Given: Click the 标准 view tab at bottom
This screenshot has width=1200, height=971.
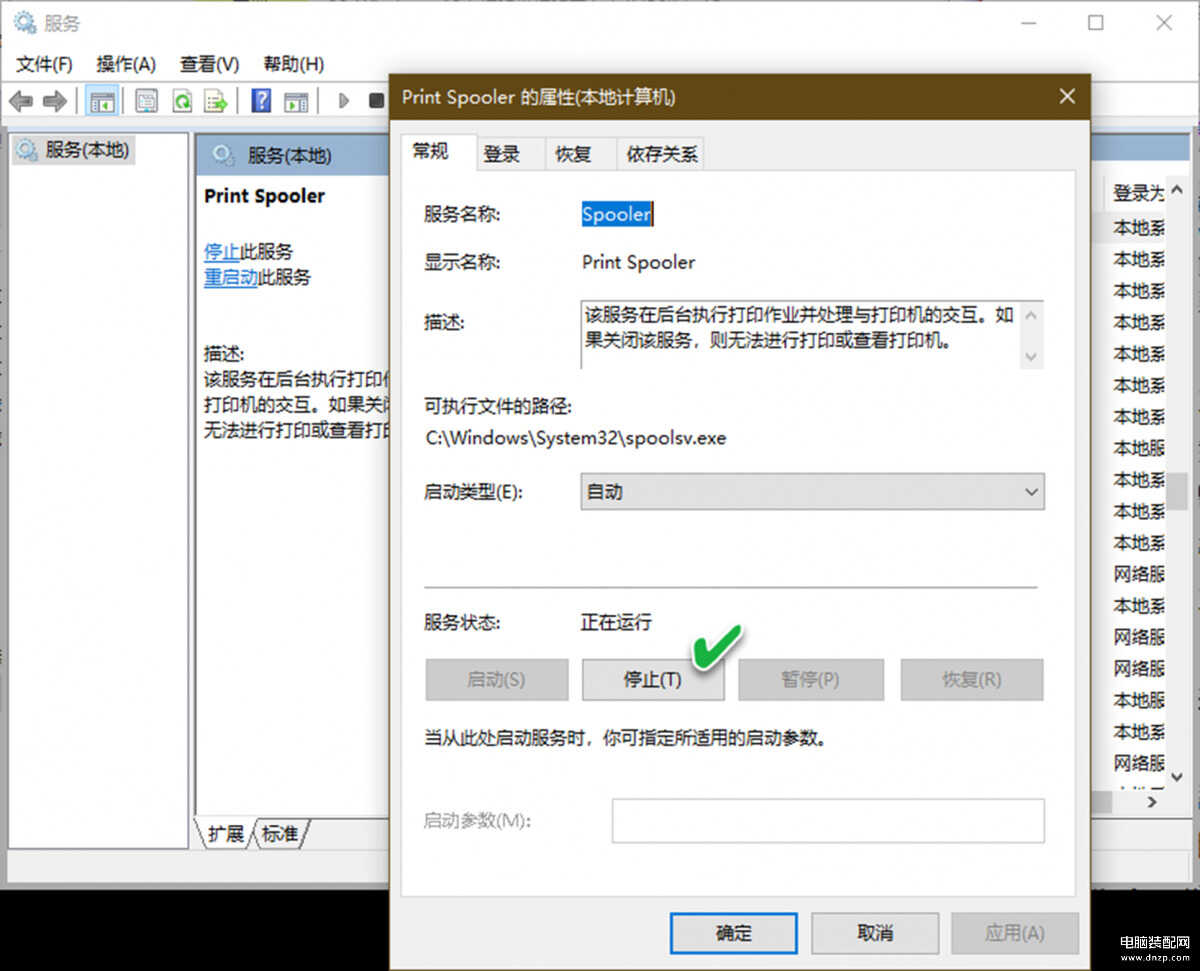Looking at the screenshot, I should pos(281,833).
